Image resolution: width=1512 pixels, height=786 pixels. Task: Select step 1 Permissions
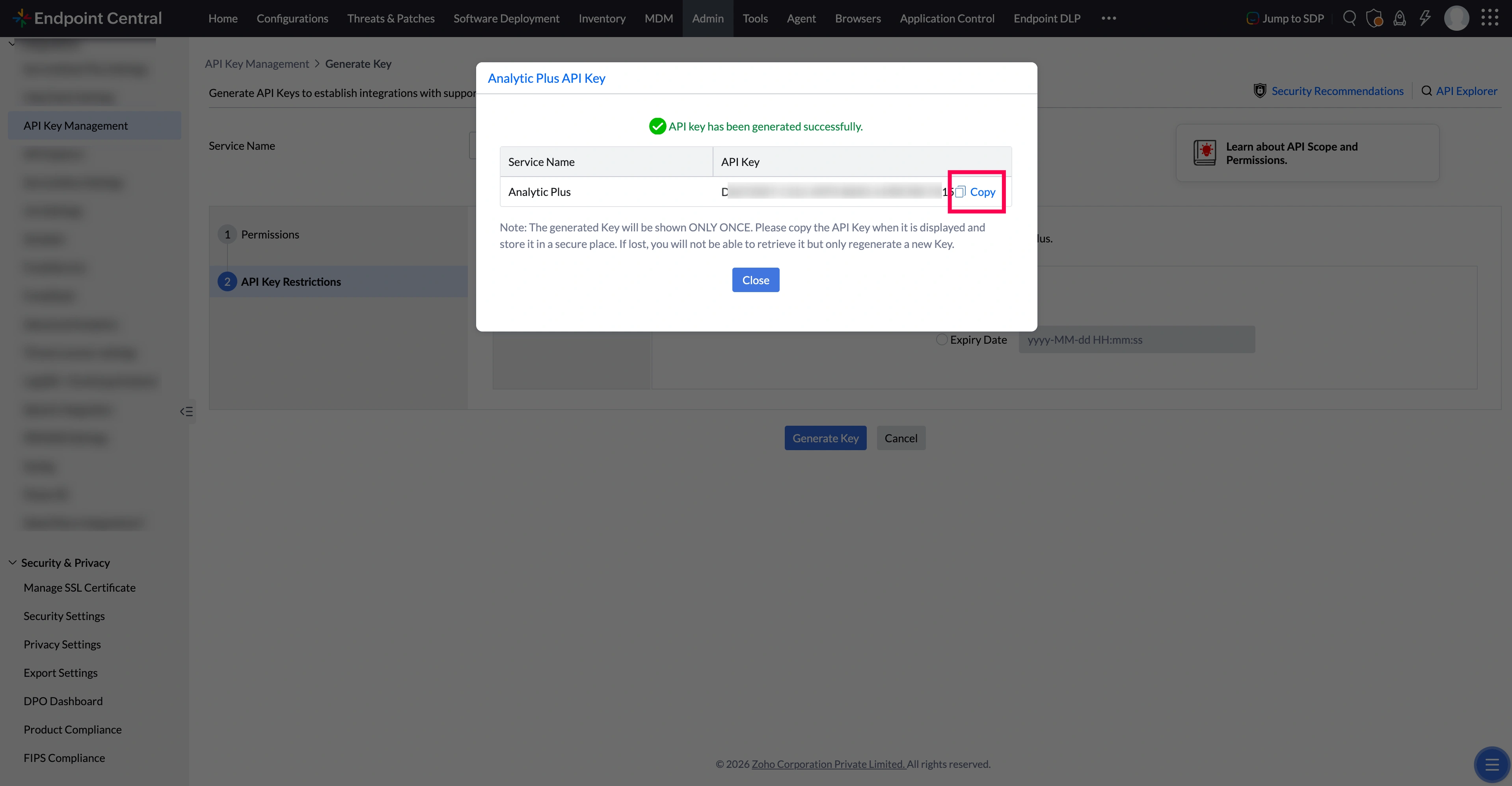pos(259,234)
